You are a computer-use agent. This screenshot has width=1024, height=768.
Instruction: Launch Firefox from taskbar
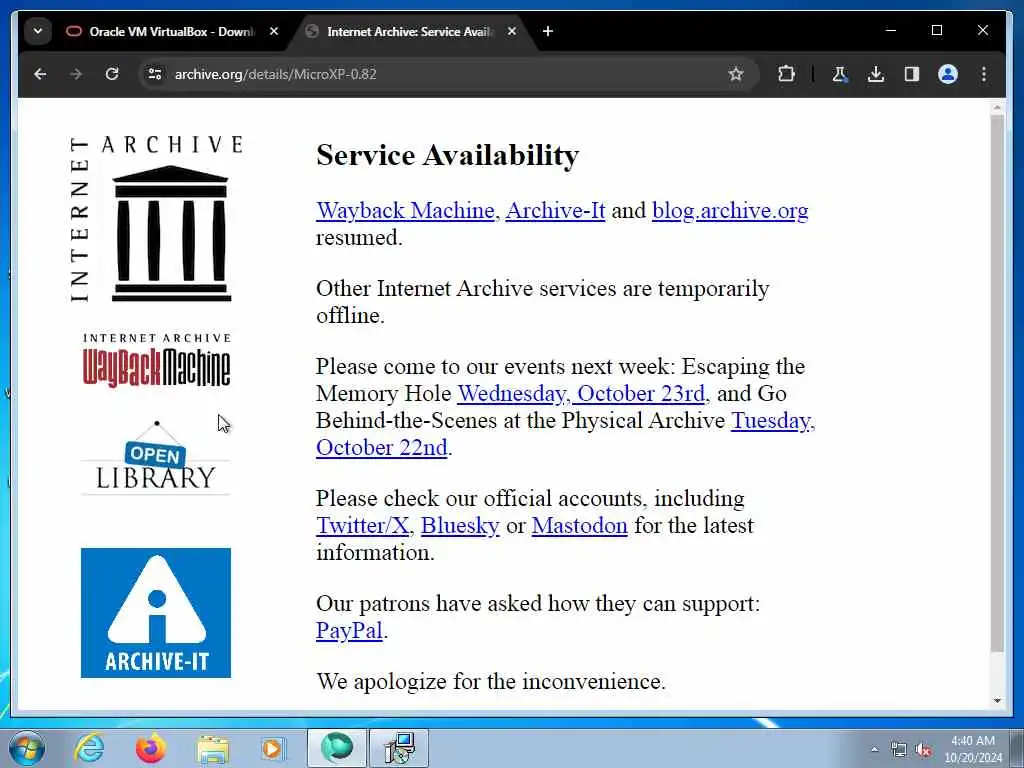click(x=151, y=748)
